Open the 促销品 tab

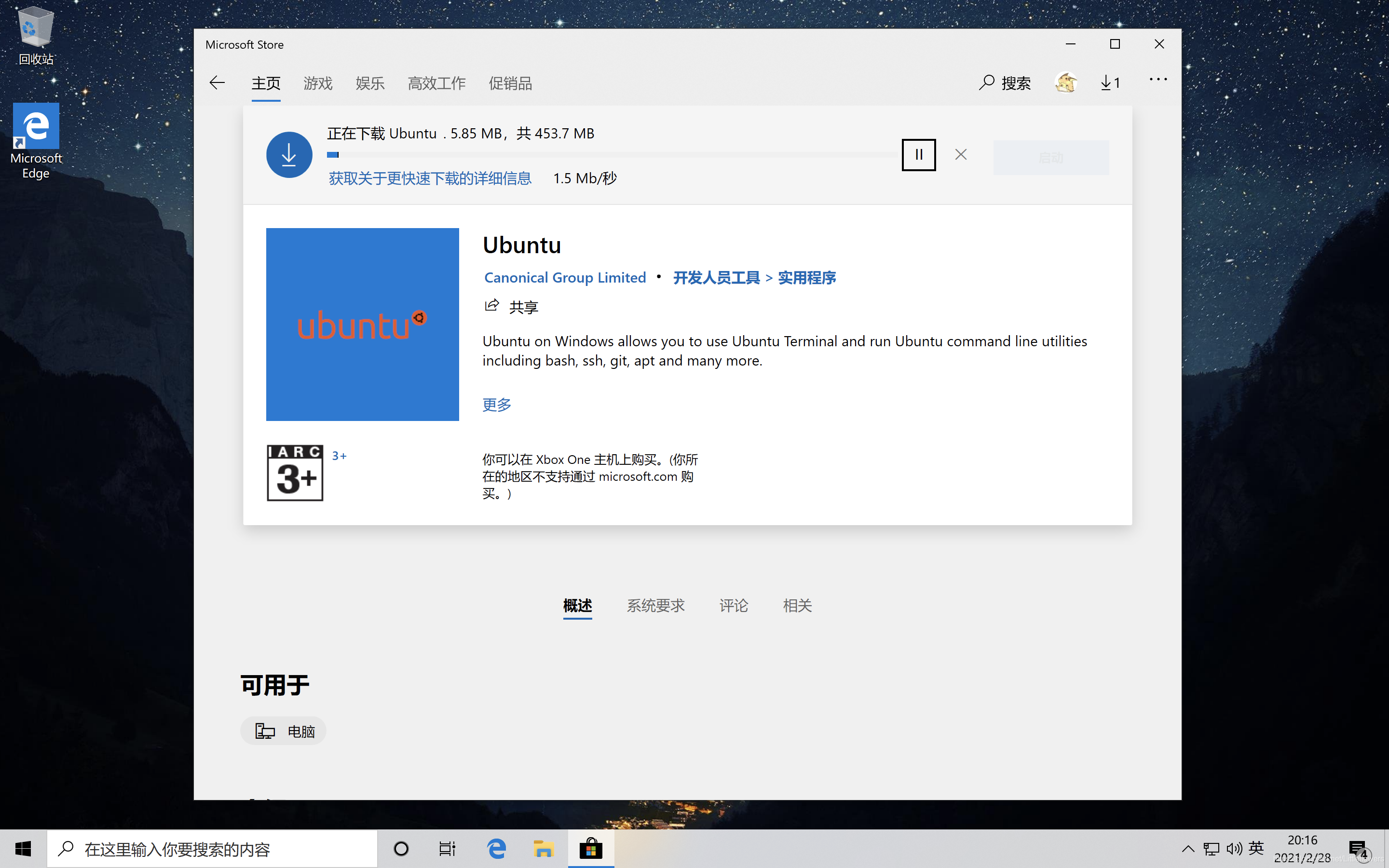(x=510, y=83)
